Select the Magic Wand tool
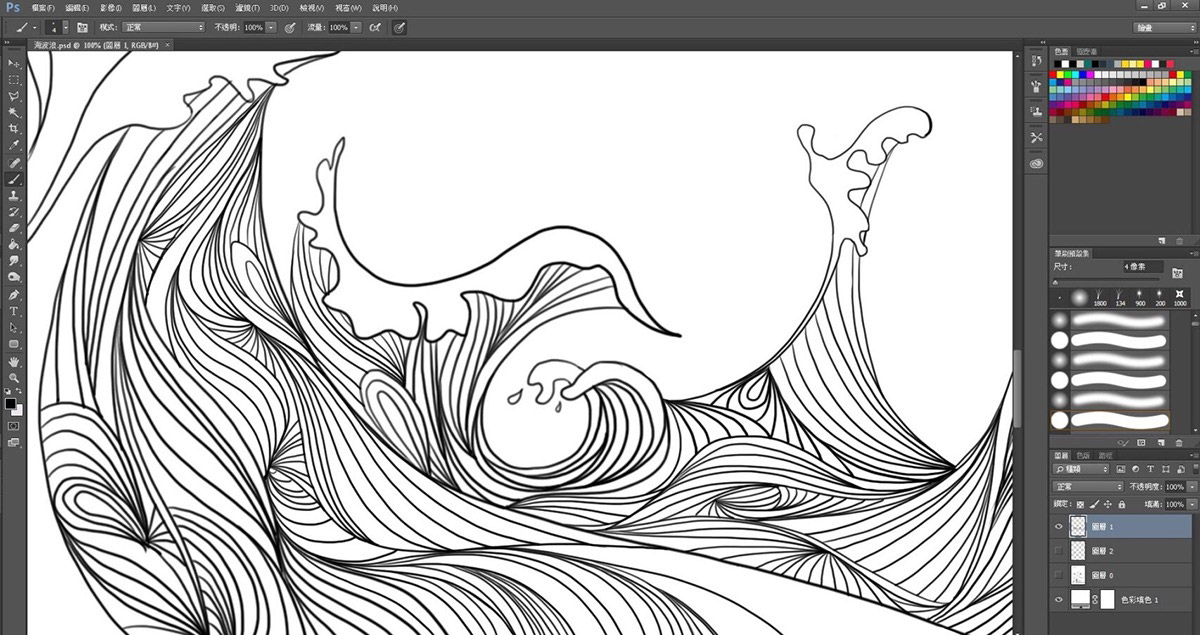1200x635 pixels. 14,113
